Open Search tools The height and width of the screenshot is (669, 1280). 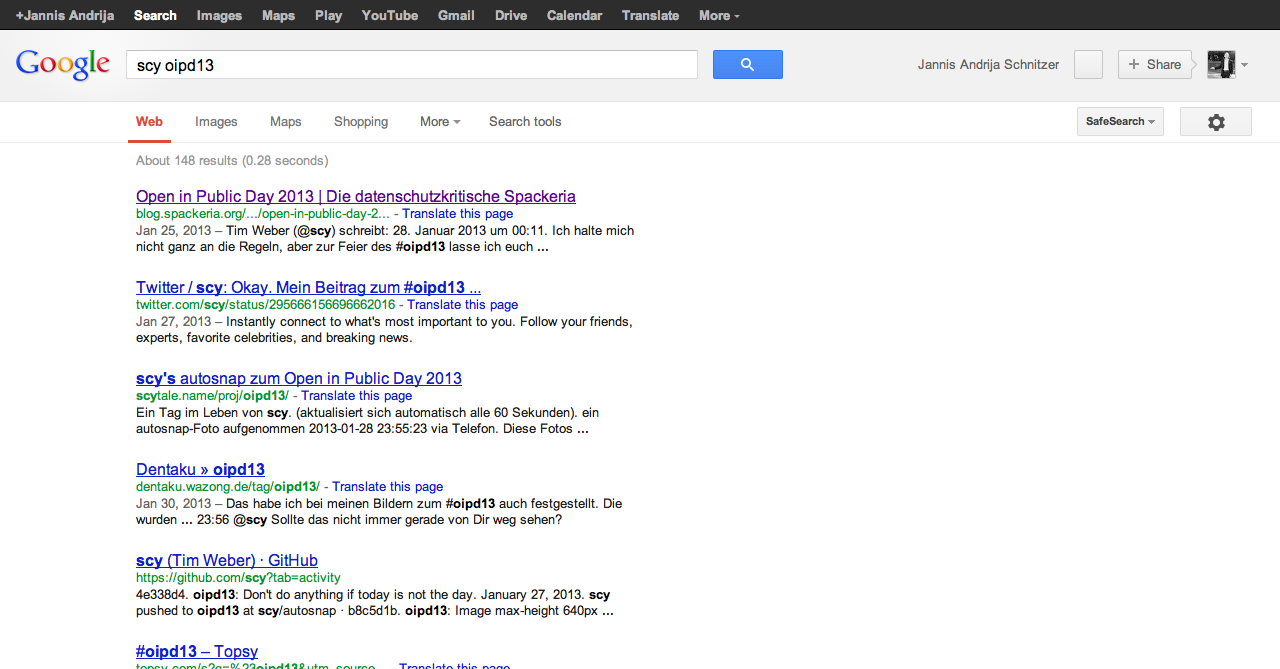click(x=525, y=121)
